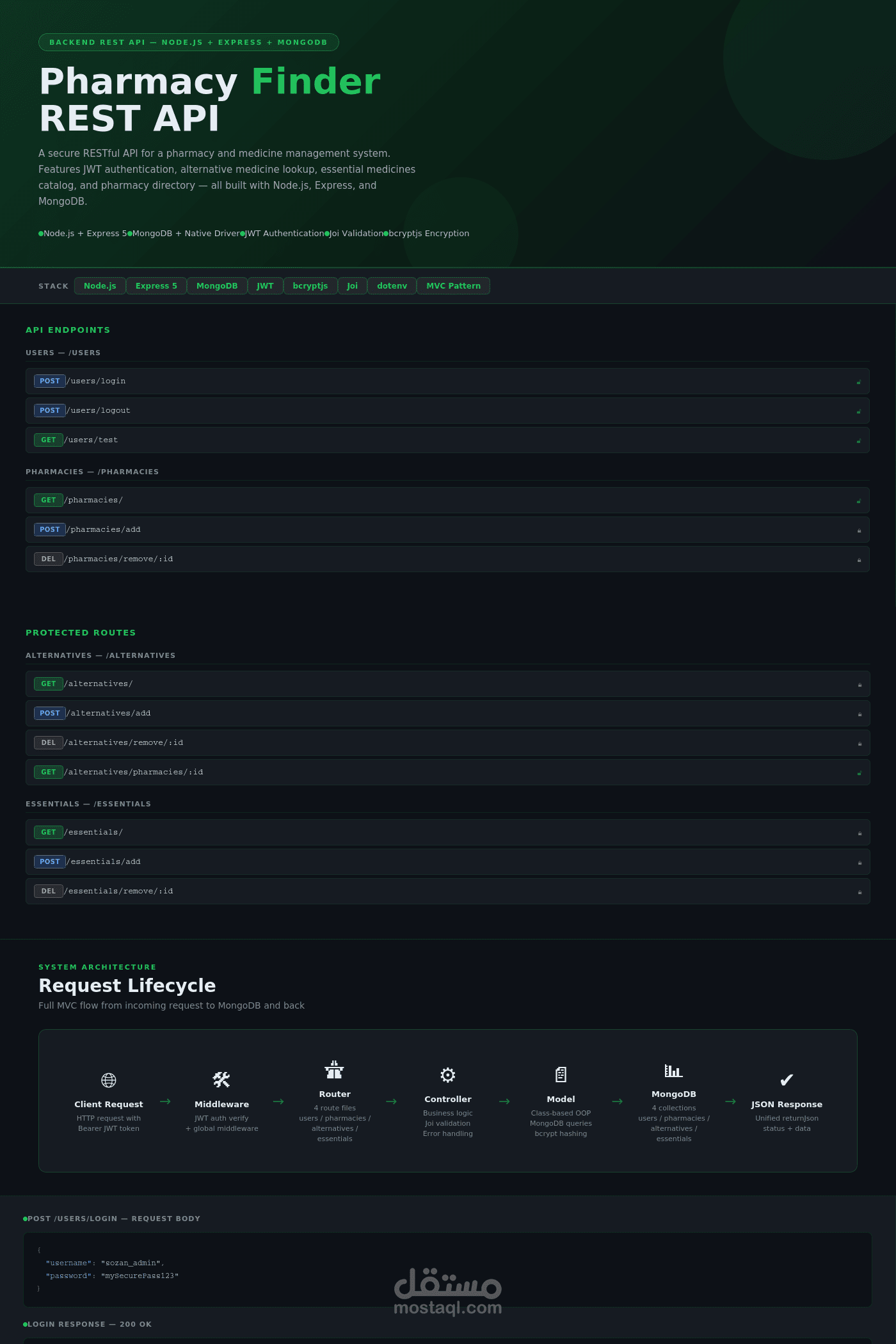Click the 'Joi Validation' feature text
The image size is (896, 1344).
click(356, 233)
